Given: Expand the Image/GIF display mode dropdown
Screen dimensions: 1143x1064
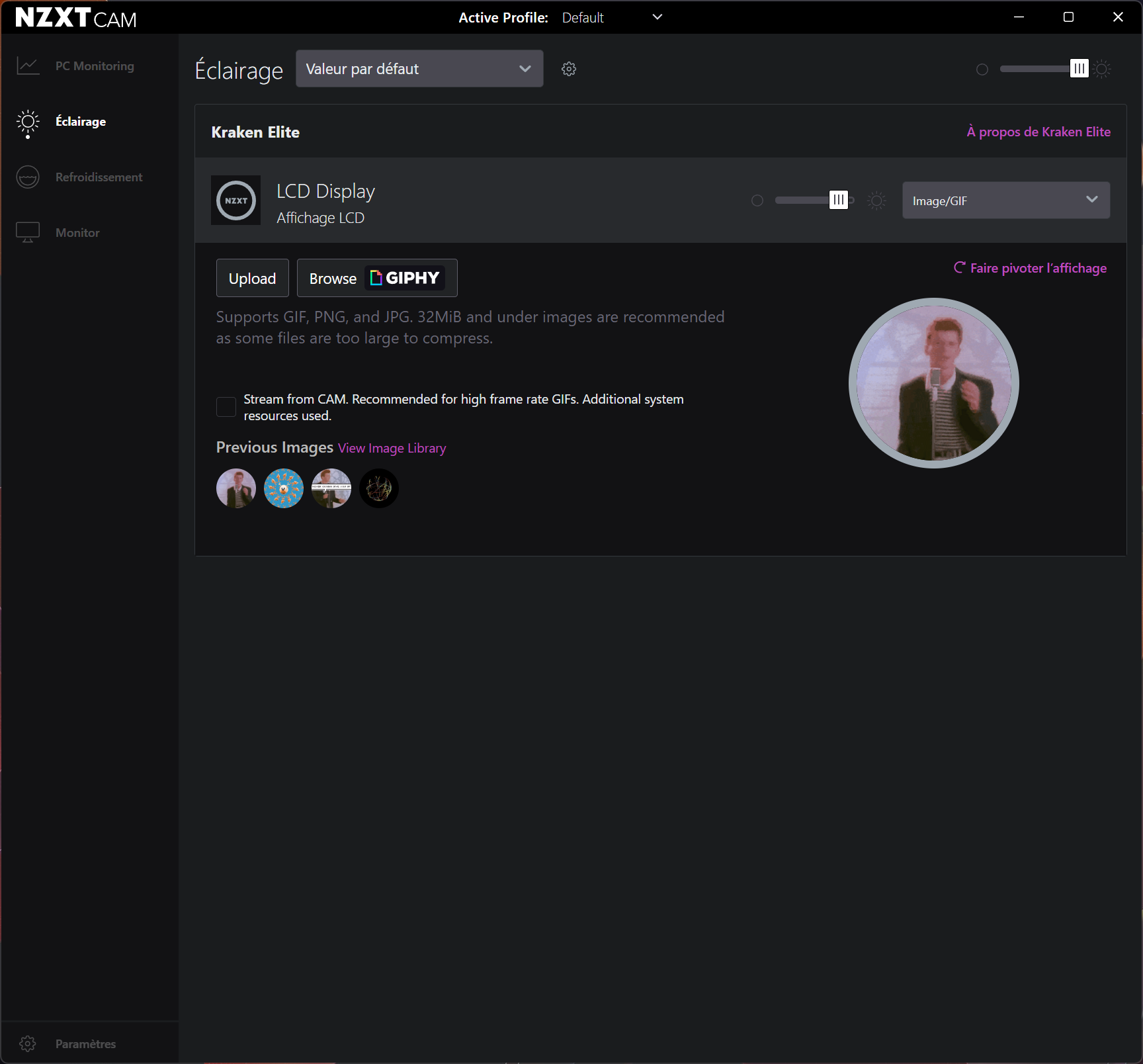Looking at the screenshot, I should coord(1005,200).
